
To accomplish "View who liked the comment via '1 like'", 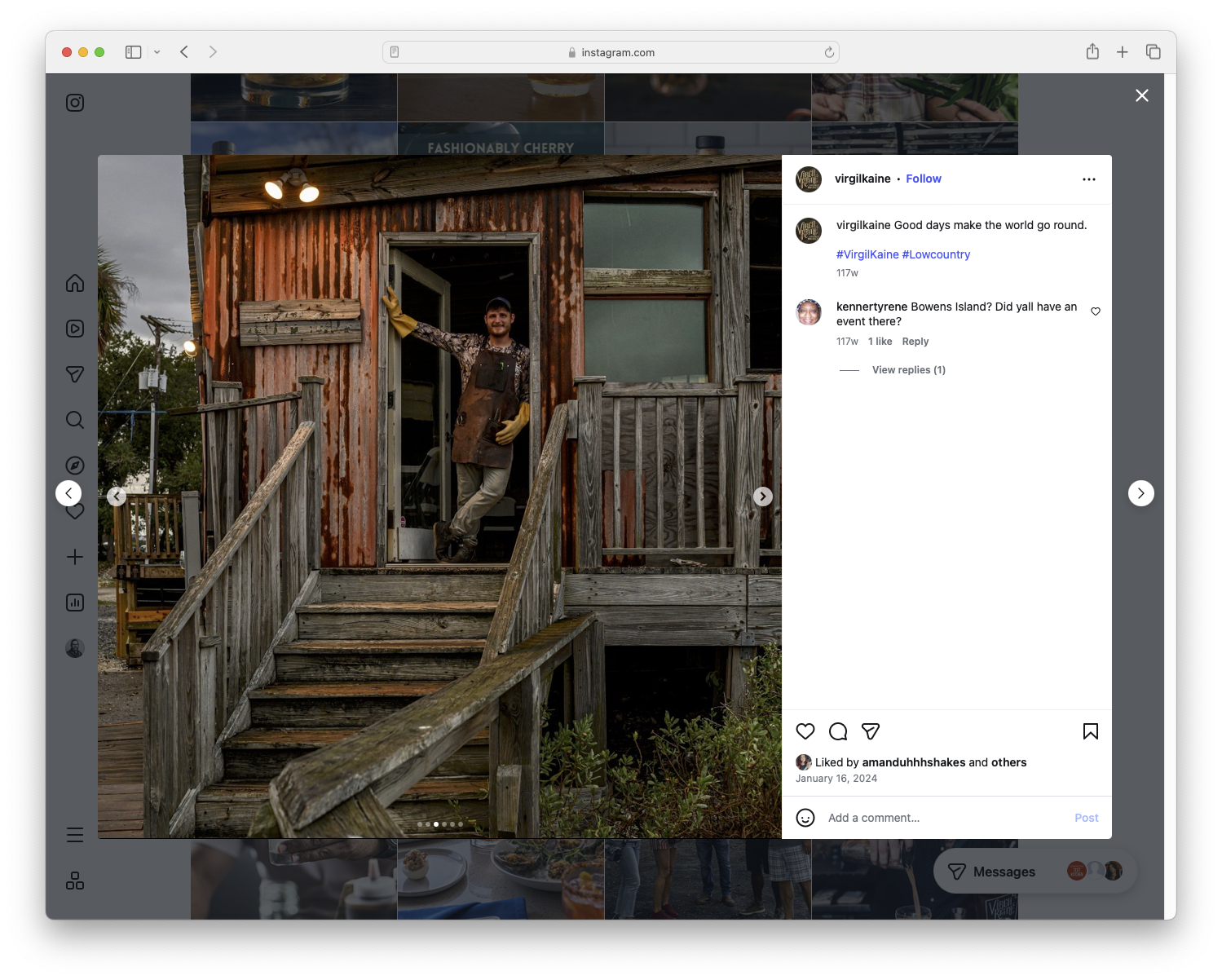I will 880,342.
